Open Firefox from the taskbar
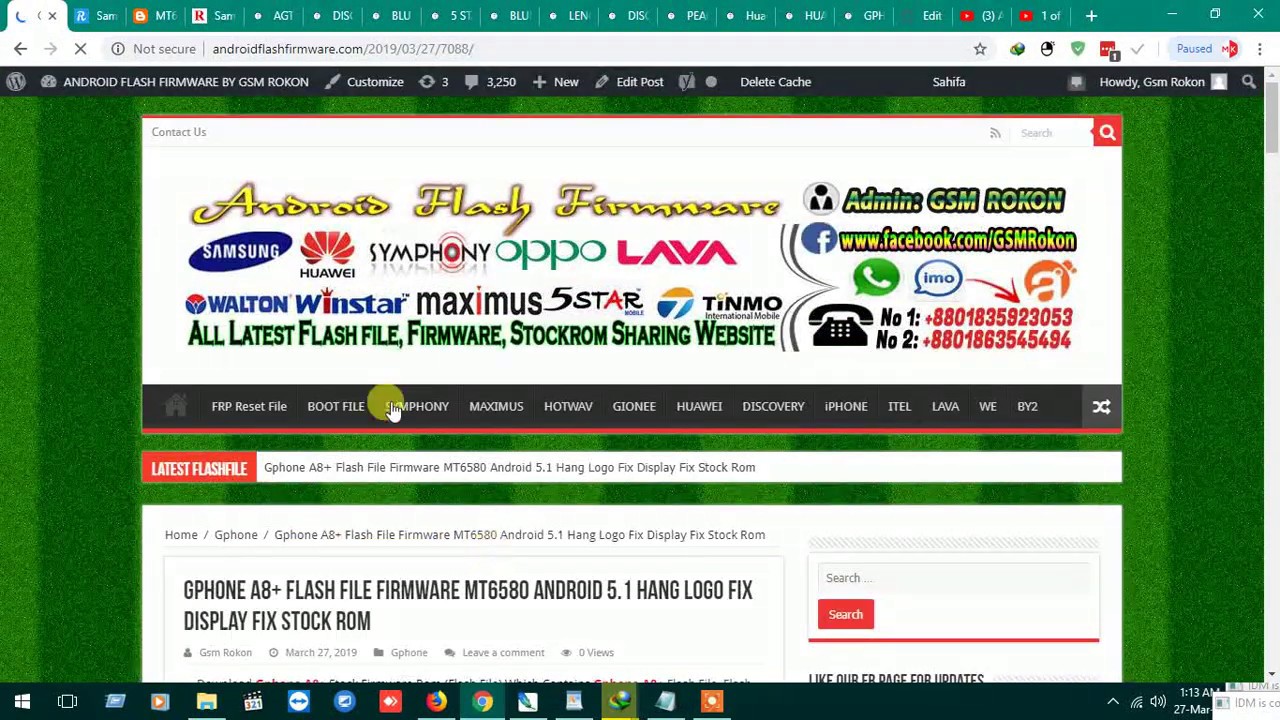 tap(436, 702)
